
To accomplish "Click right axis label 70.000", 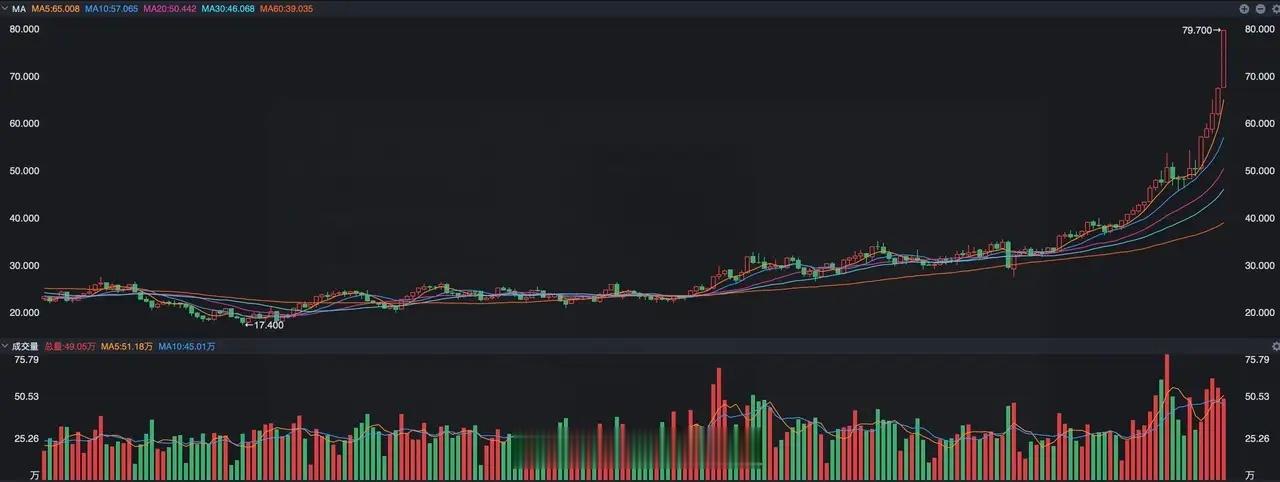I will [1259, 76].
